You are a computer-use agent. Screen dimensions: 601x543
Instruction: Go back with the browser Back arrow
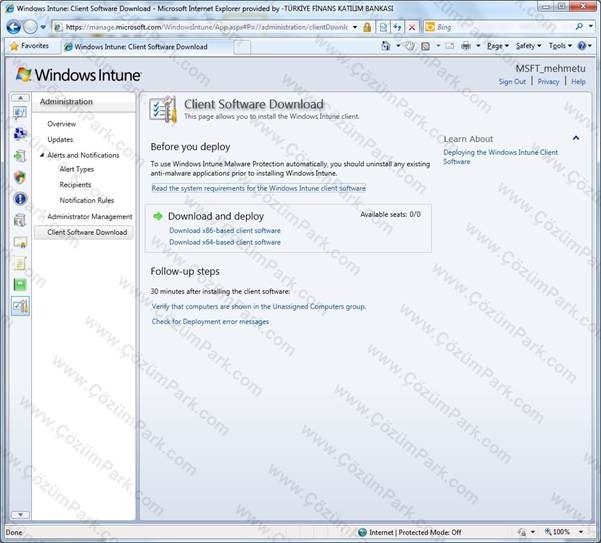(x=13, y=27)
